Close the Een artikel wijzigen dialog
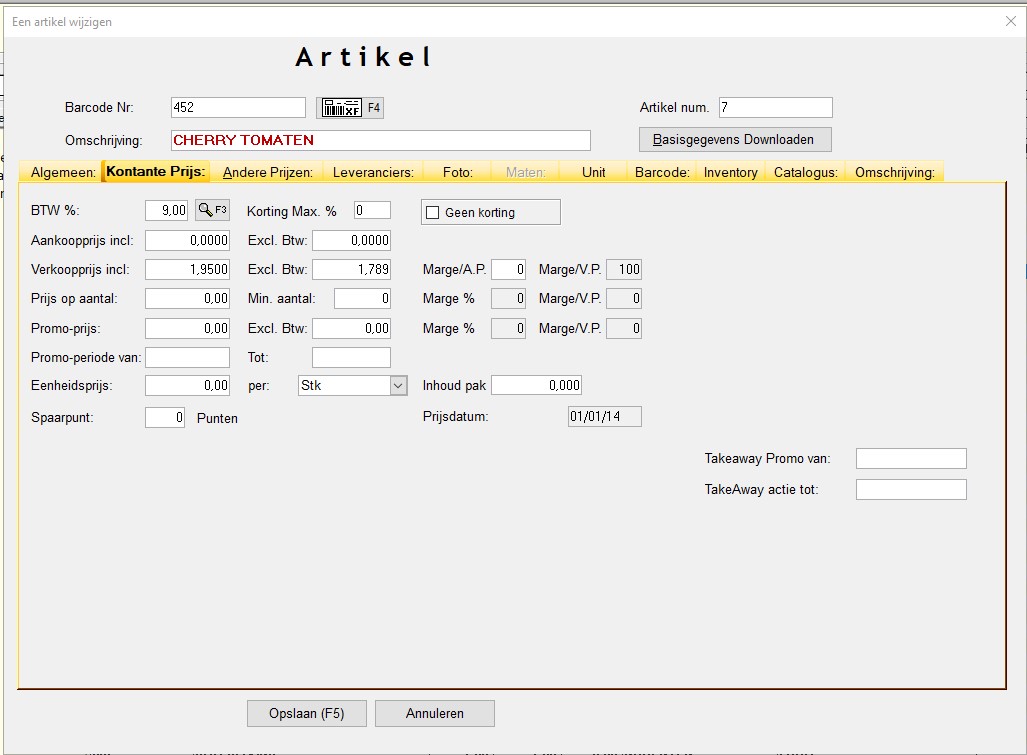Image resolution: width=1027 pixels, height=755 pixels. [1011, 22]
